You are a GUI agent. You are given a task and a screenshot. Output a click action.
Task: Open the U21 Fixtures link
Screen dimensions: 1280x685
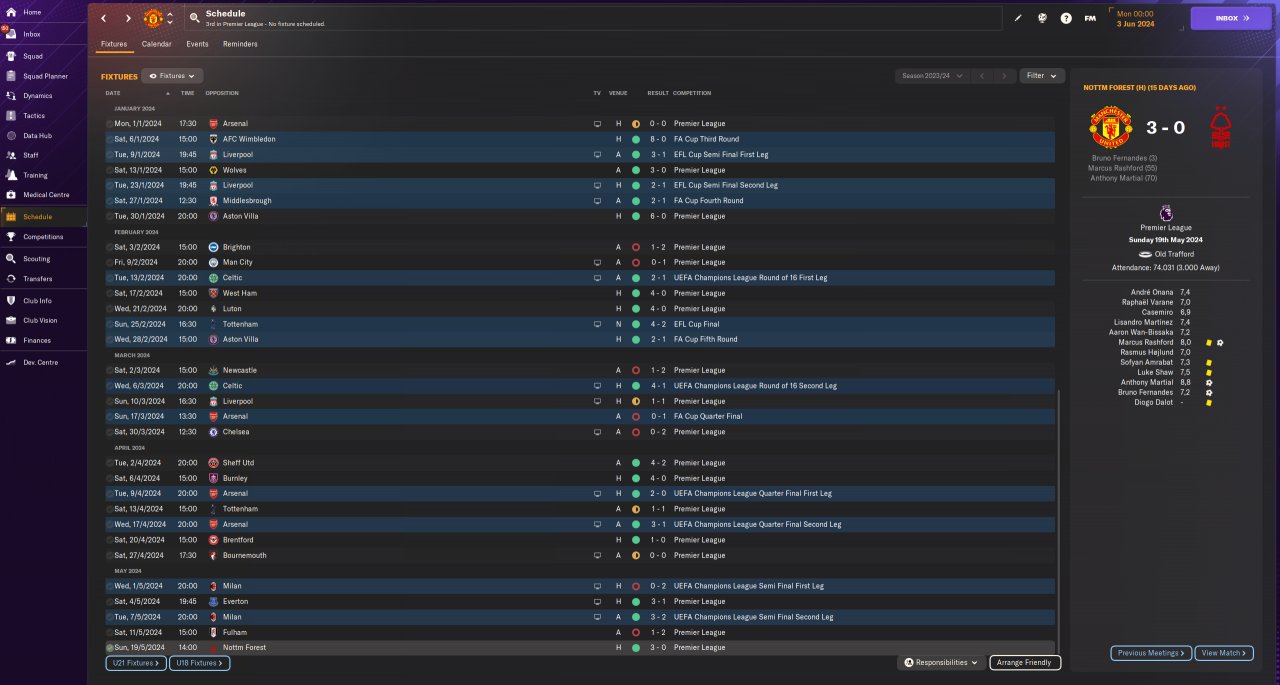135,663
